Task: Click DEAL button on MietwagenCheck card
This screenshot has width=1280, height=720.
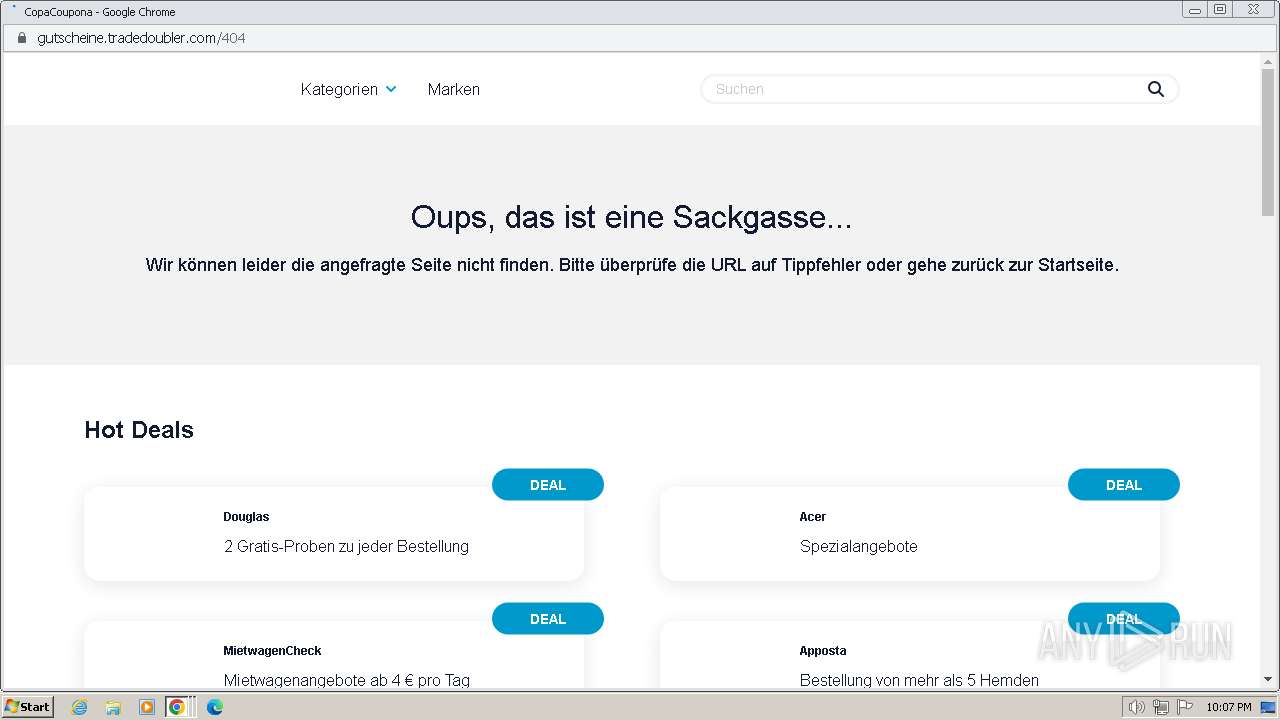Action: coord(548,619)
